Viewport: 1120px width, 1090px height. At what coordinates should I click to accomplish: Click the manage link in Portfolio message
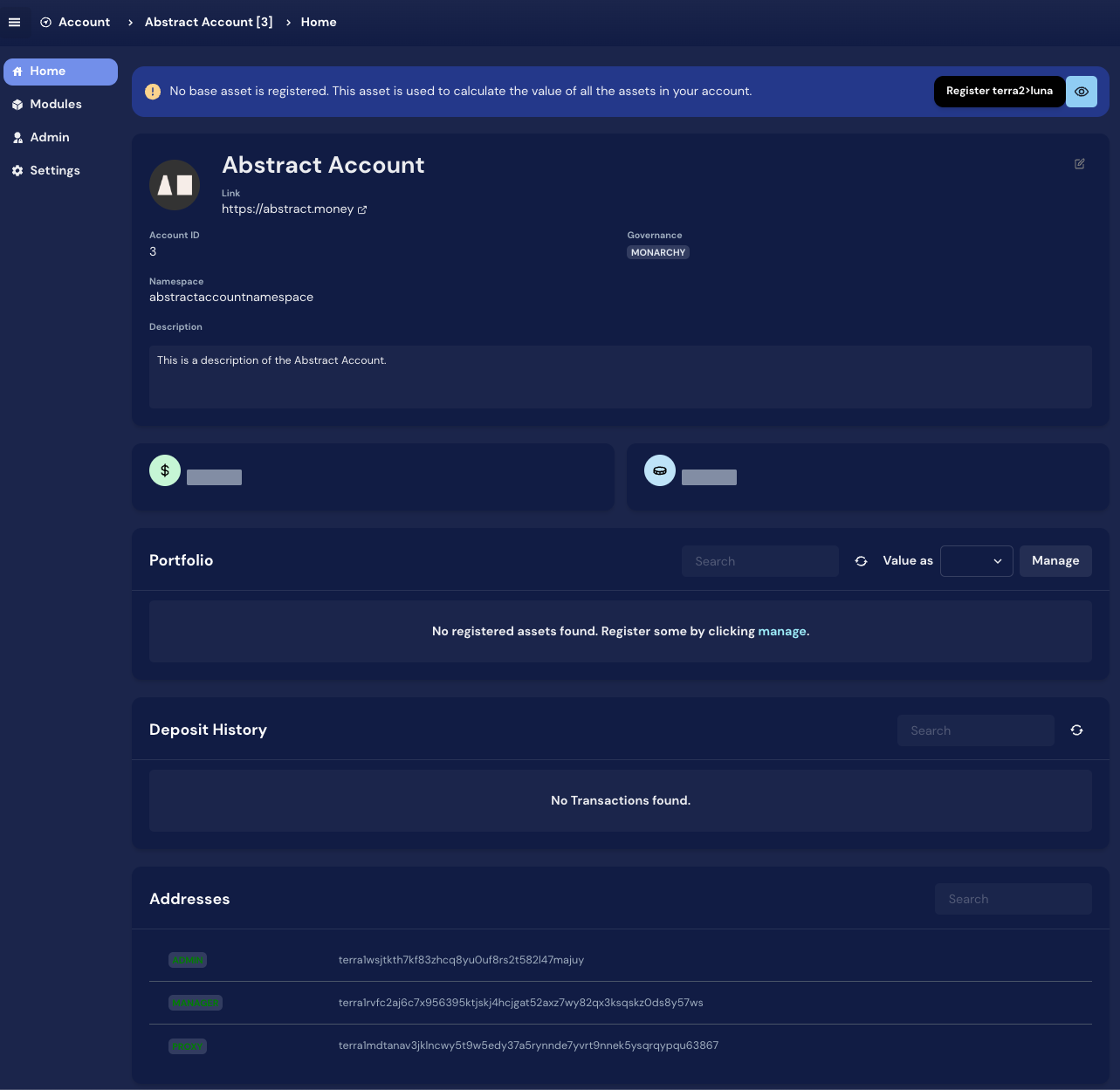point(781,632)
